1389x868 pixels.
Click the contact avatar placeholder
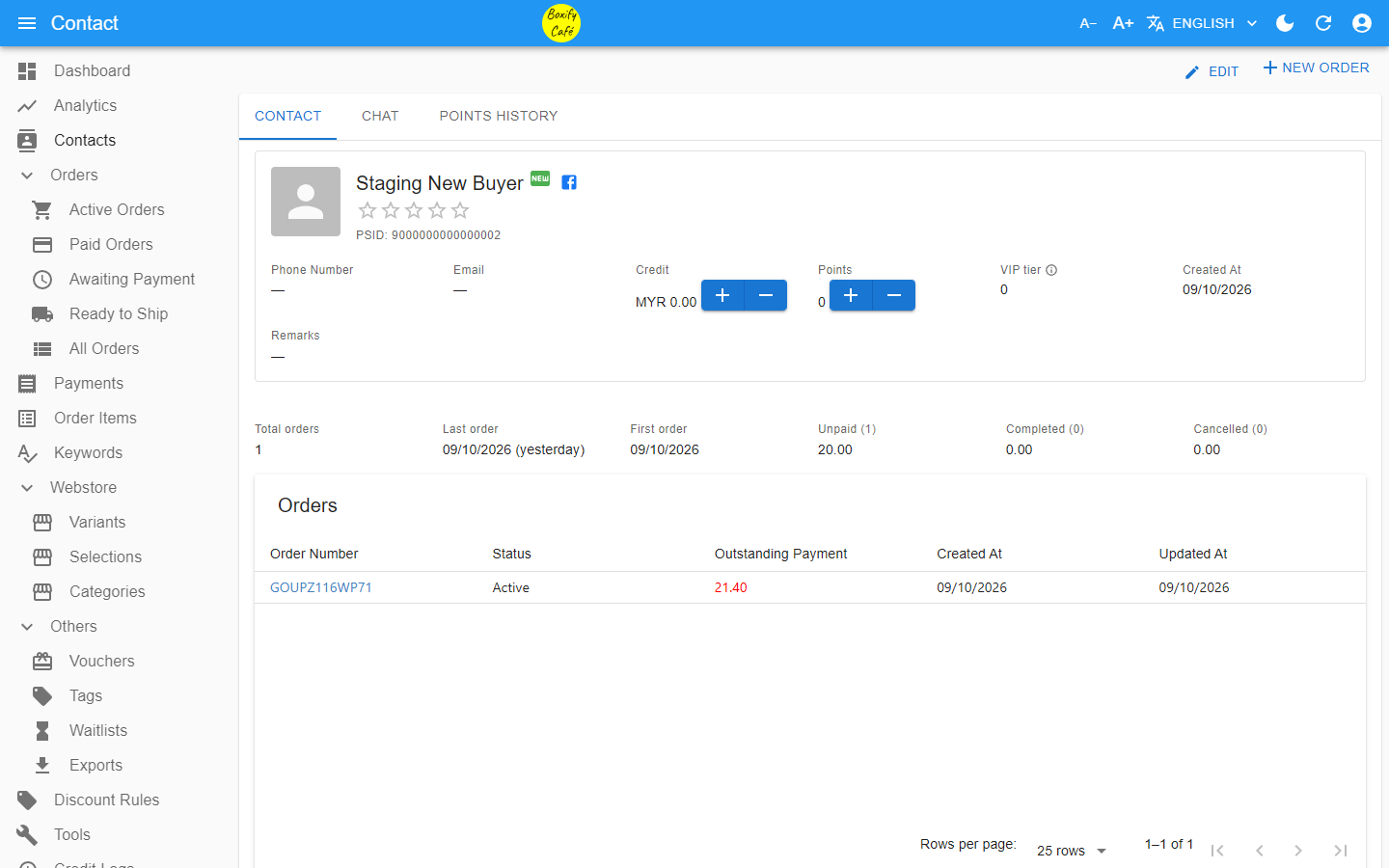click(x=306, y=202)
